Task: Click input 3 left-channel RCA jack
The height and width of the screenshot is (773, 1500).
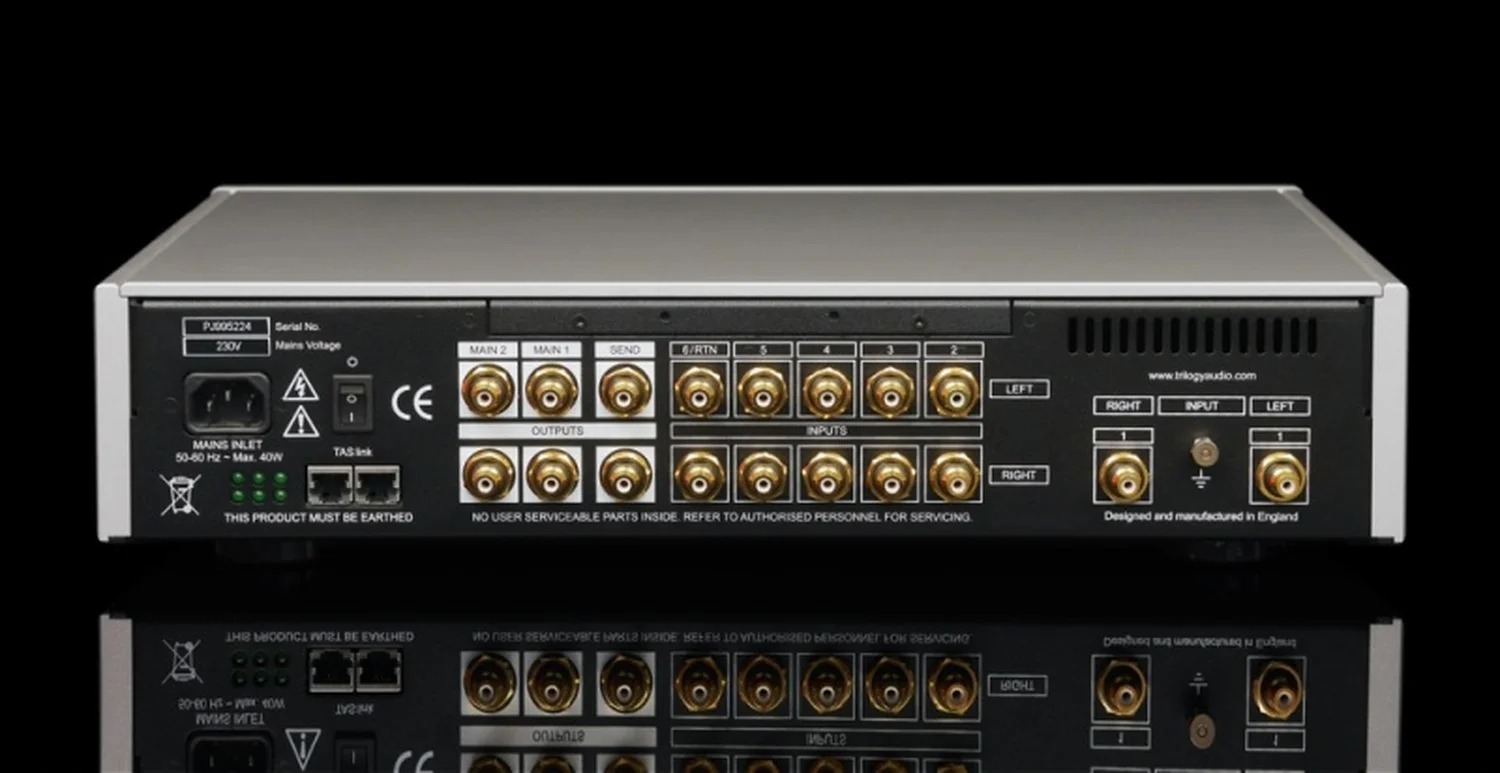Action: point(891,391)
